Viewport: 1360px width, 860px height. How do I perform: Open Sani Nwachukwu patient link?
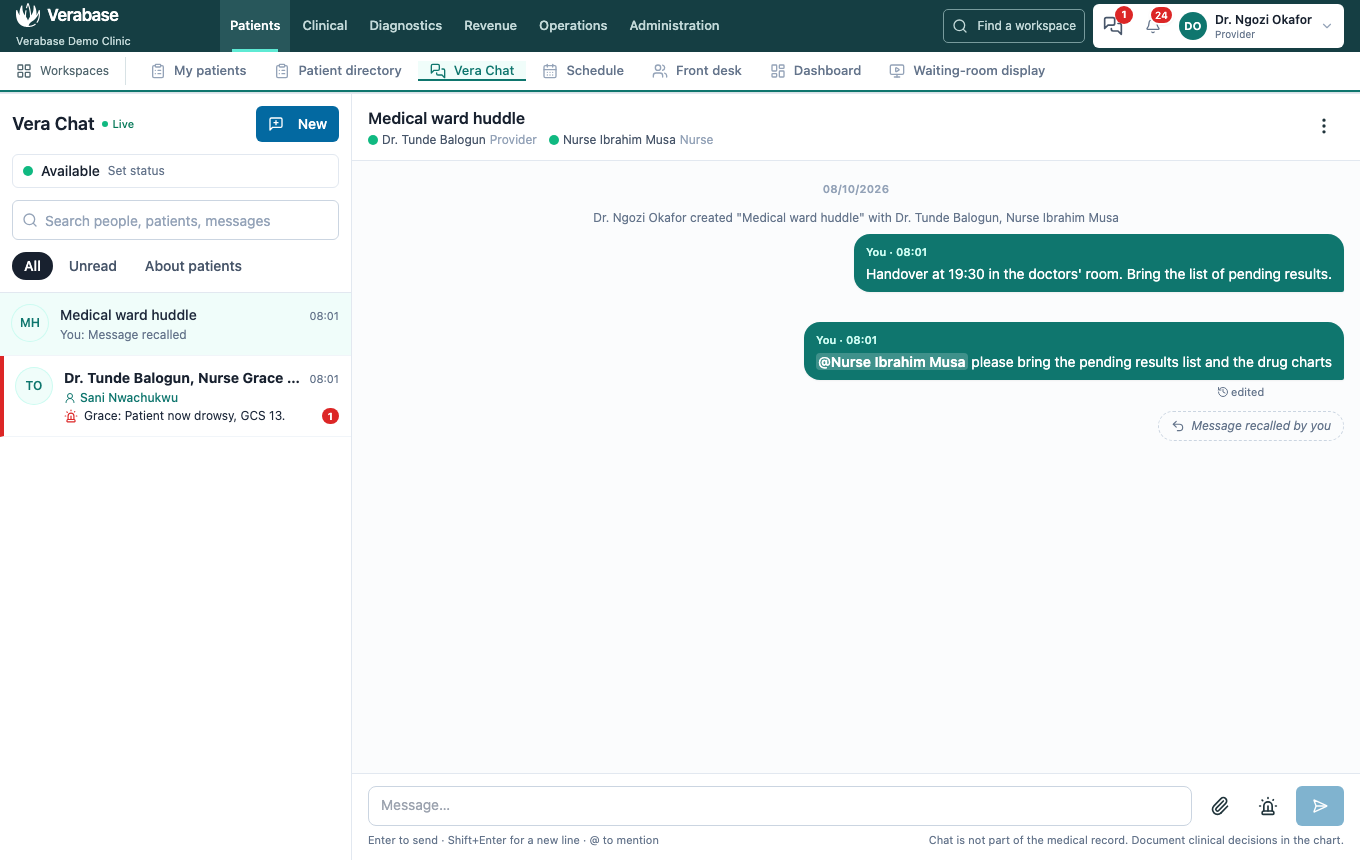click(121, 398)
